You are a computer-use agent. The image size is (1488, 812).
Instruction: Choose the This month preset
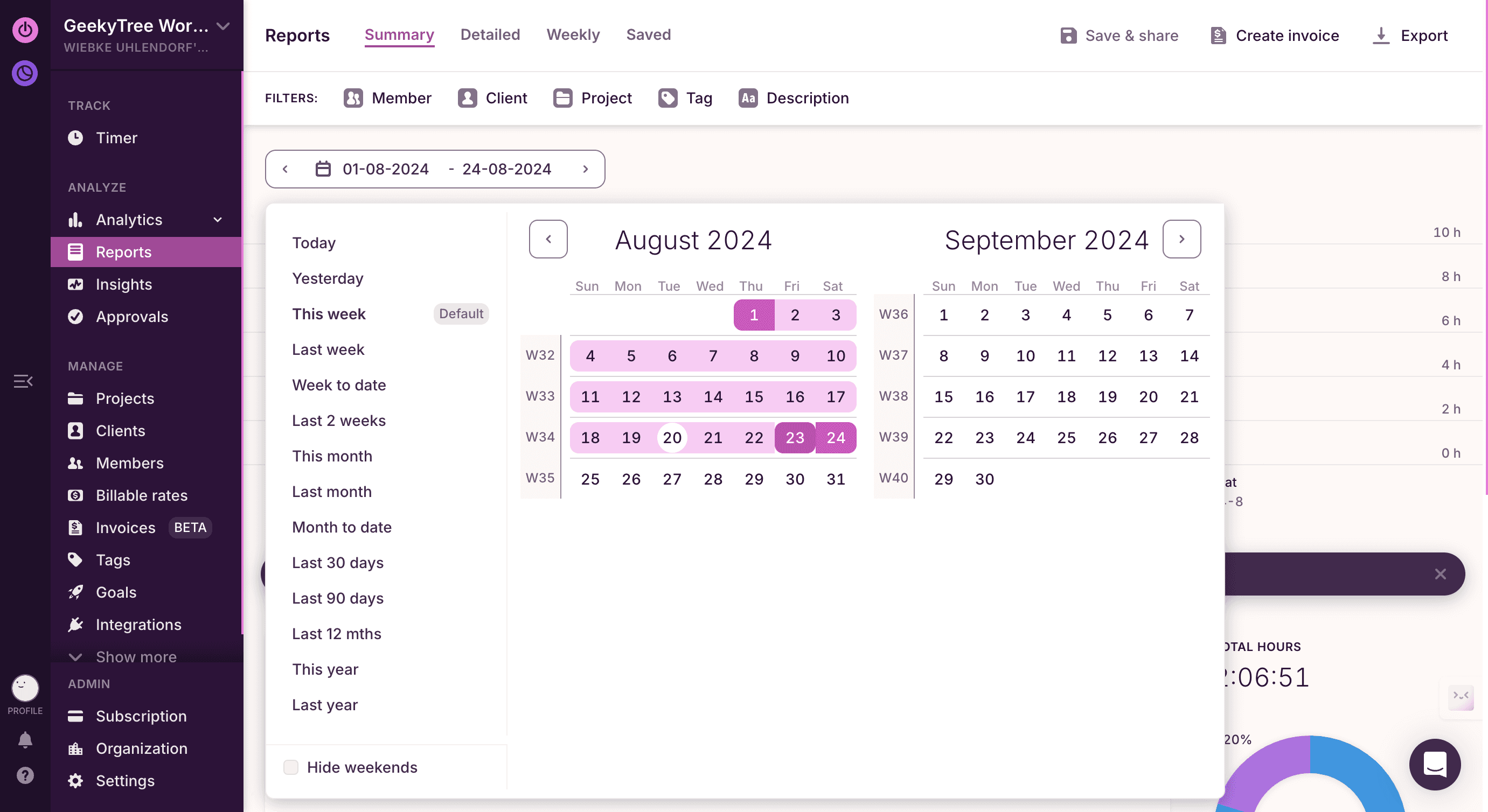(332, 456)
